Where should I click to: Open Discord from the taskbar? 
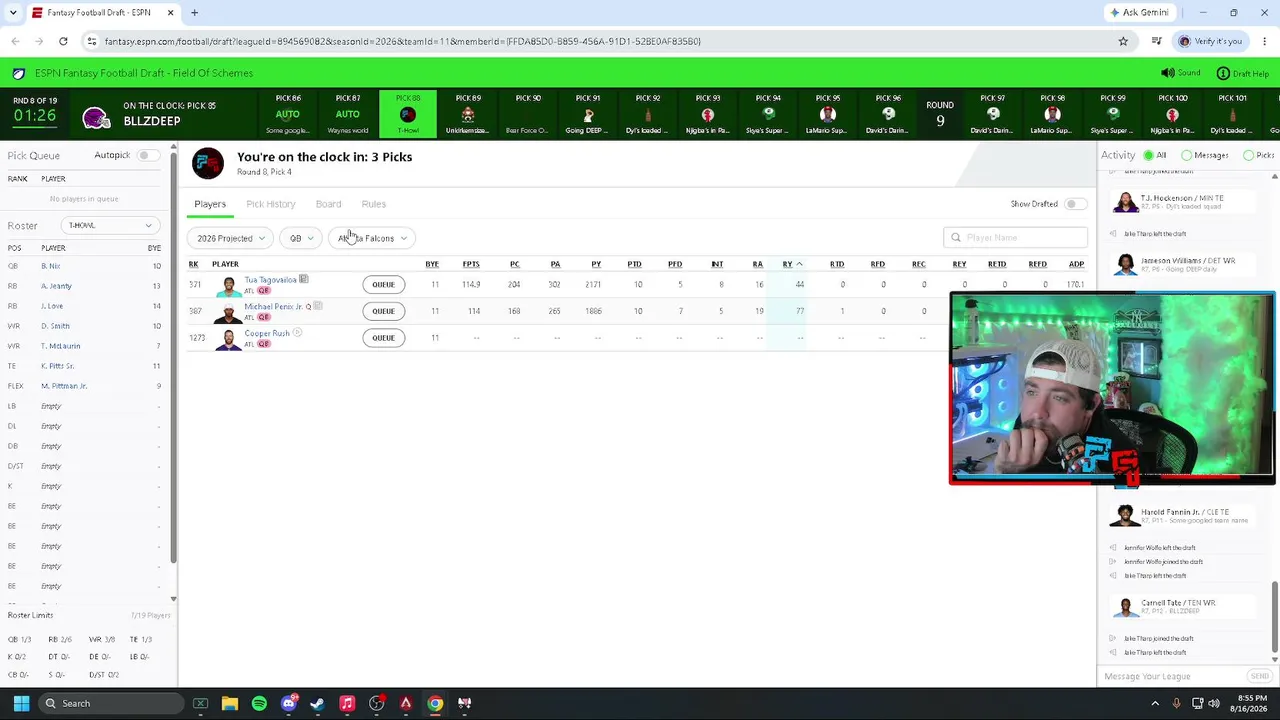tap(289, 703)
